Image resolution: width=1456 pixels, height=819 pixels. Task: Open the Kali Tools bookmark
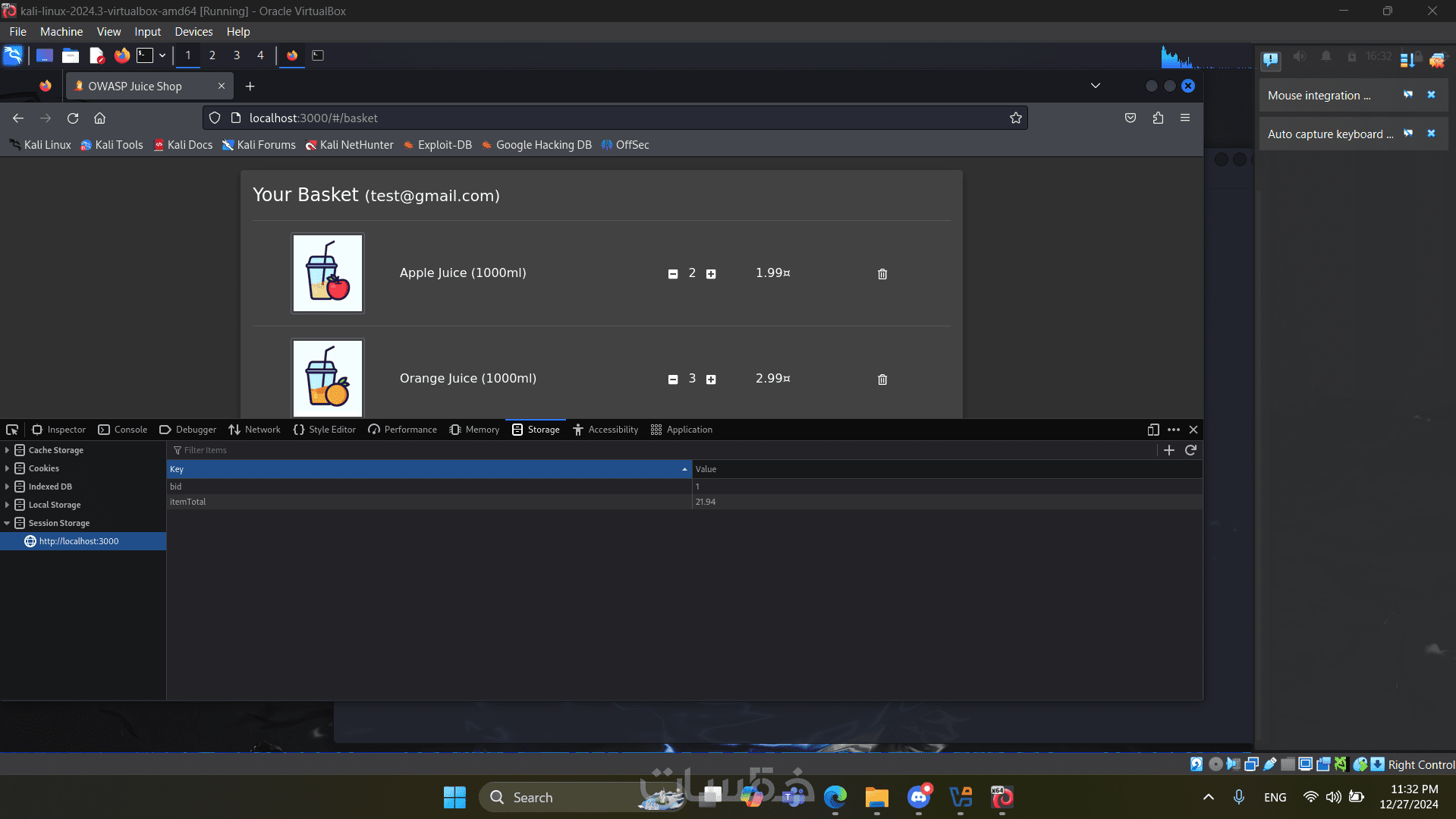(x=112, y=145)
